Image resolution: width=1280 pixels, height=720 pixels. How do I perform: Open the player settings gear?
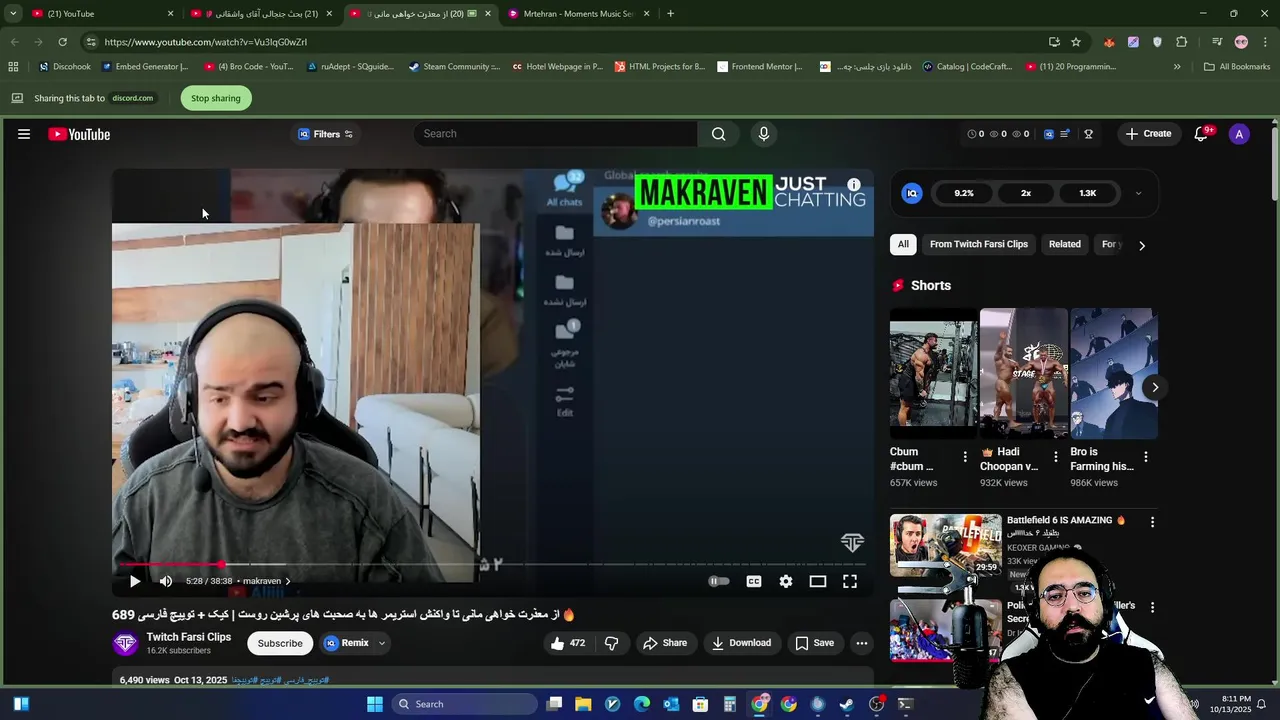click(786, 581)
